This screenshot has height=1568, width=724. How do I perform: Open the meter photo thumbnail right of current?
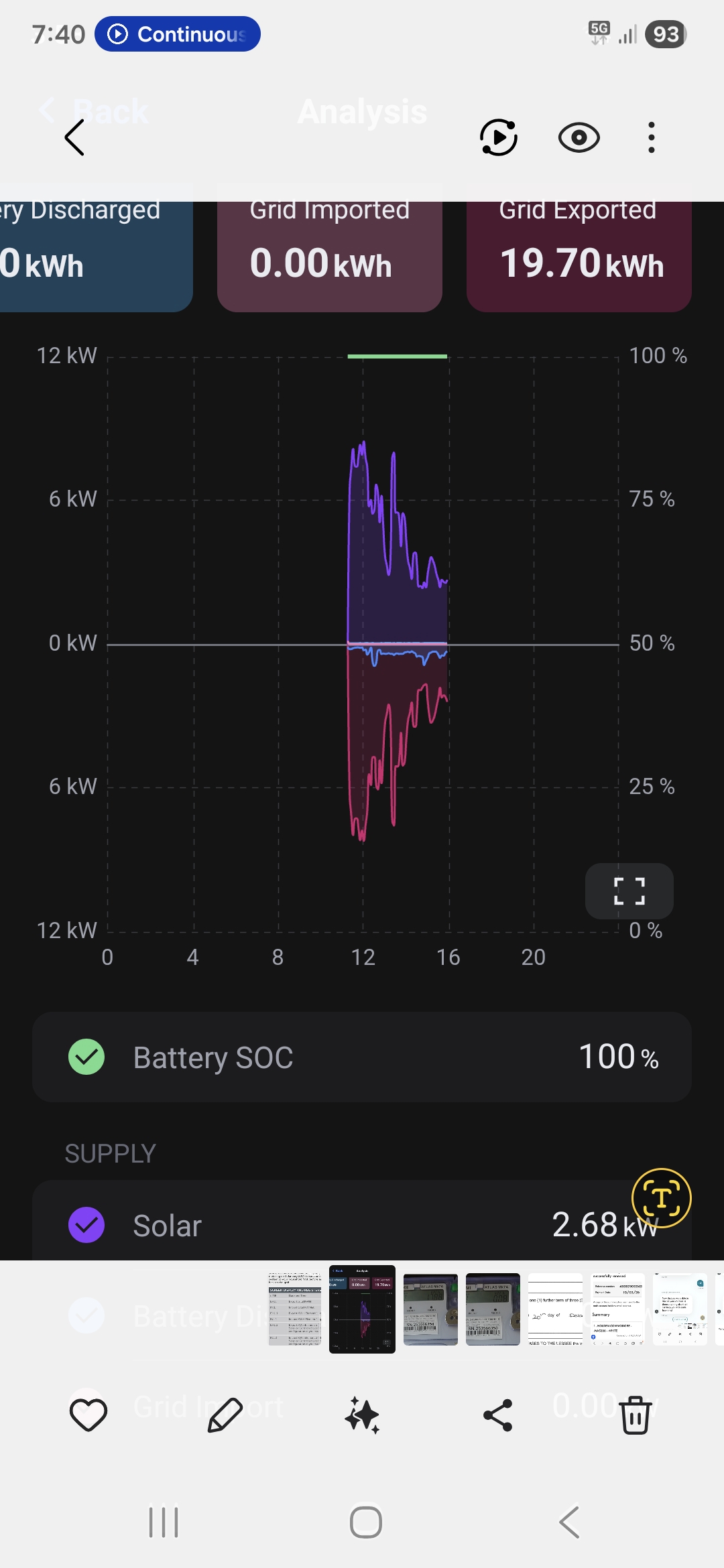click(430, 1309)
